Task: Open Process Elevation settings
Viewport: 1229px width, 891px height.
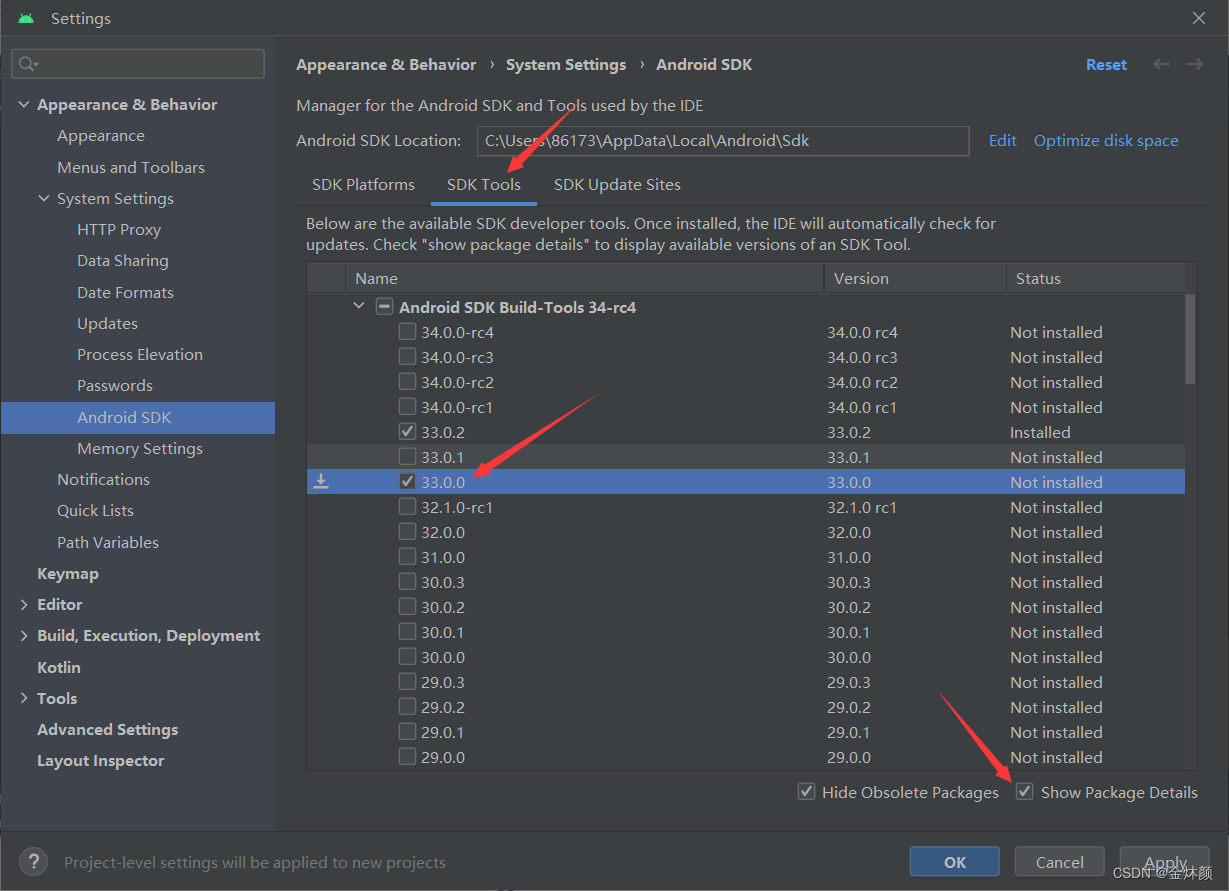Action: 140,354
